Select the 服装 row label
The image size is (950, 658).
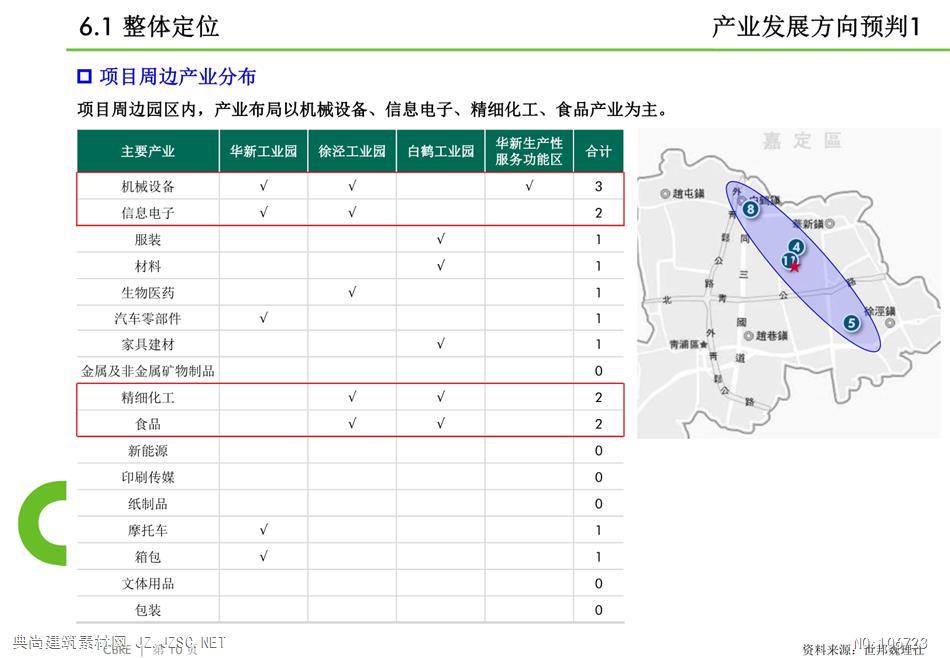(148, 239)
